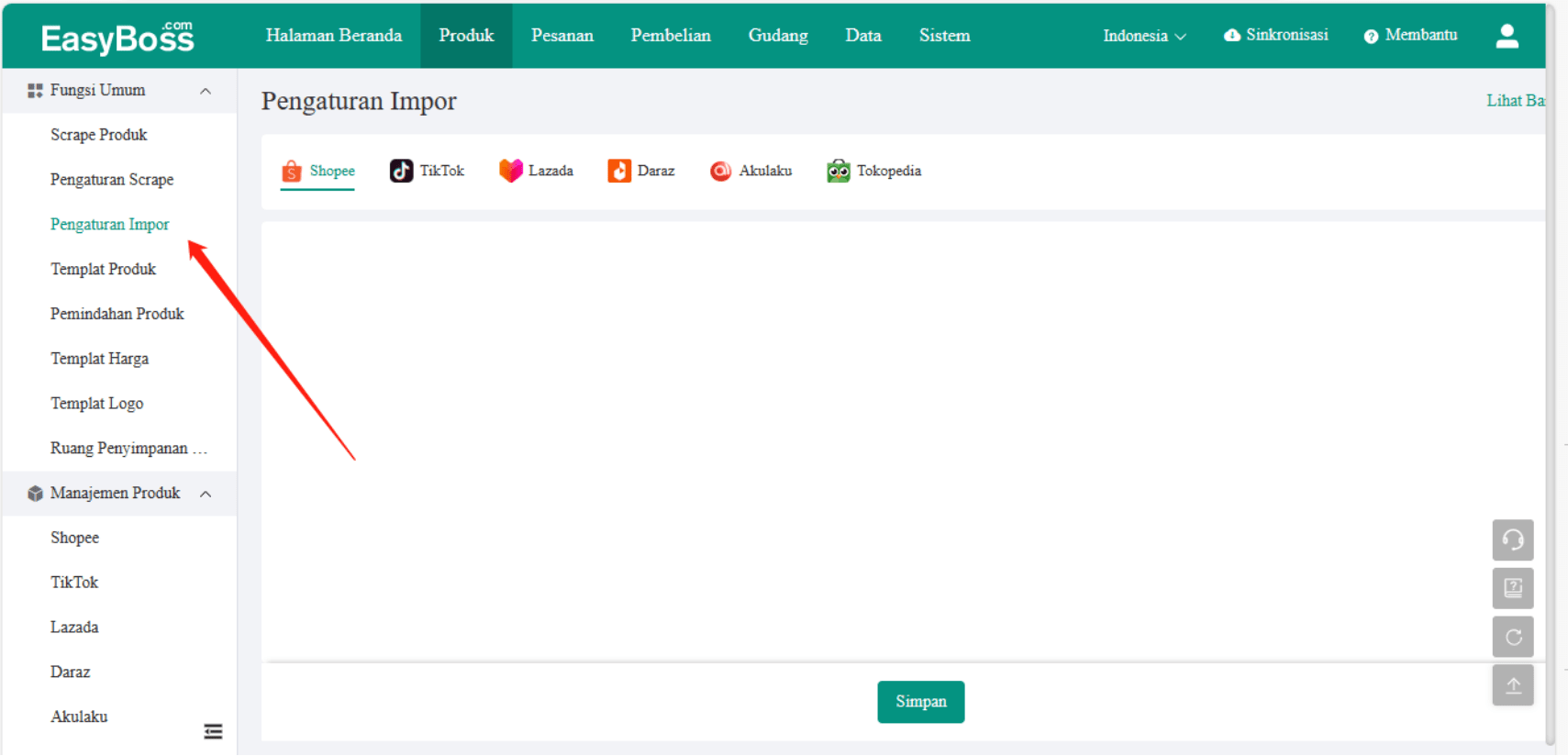Open Lazada under Manajemen Produk
1568x756 pixels.
[74, 628]
